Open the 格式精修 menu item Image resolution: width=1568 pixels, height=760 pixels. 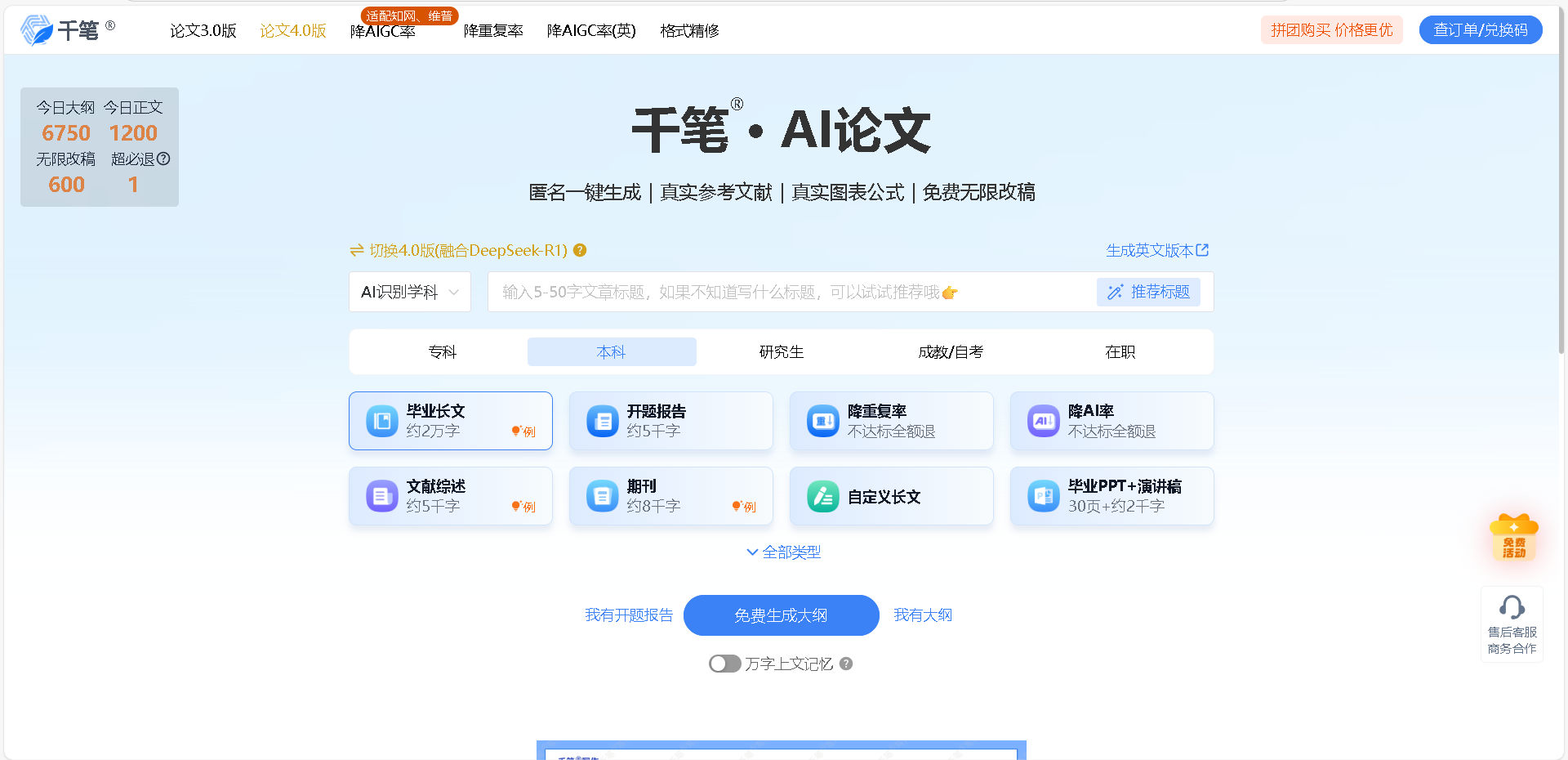click(x=688, y=30)
